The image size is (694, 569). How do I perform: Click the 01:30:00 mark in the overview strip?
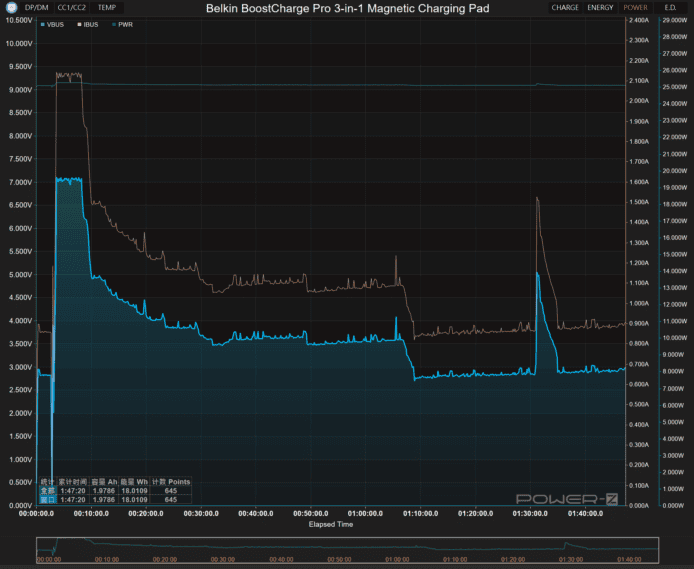(x=571, y=560)
